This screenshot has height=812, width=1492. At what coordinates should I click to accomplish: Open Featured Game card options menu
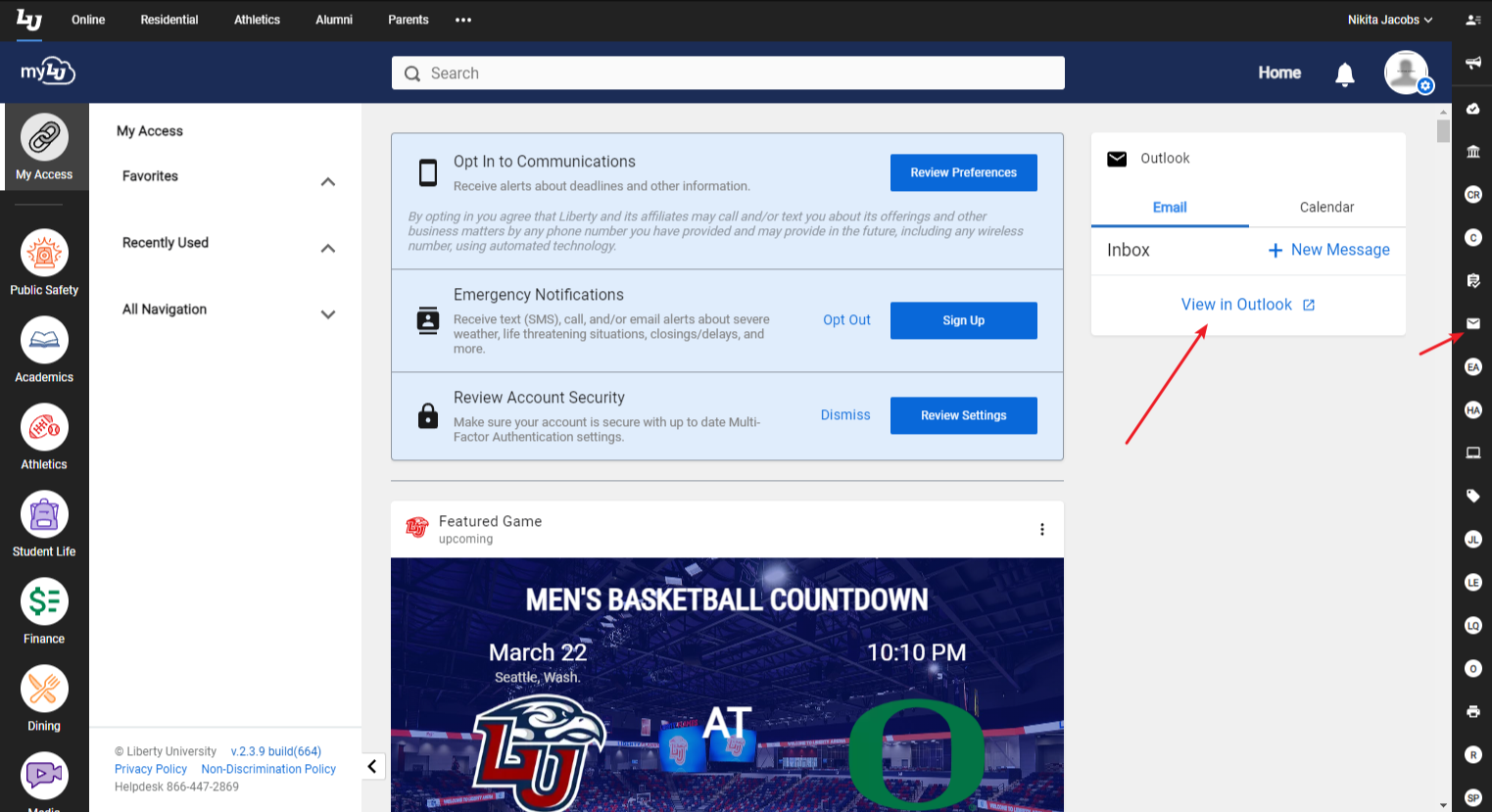click(x=1041, y=529)
